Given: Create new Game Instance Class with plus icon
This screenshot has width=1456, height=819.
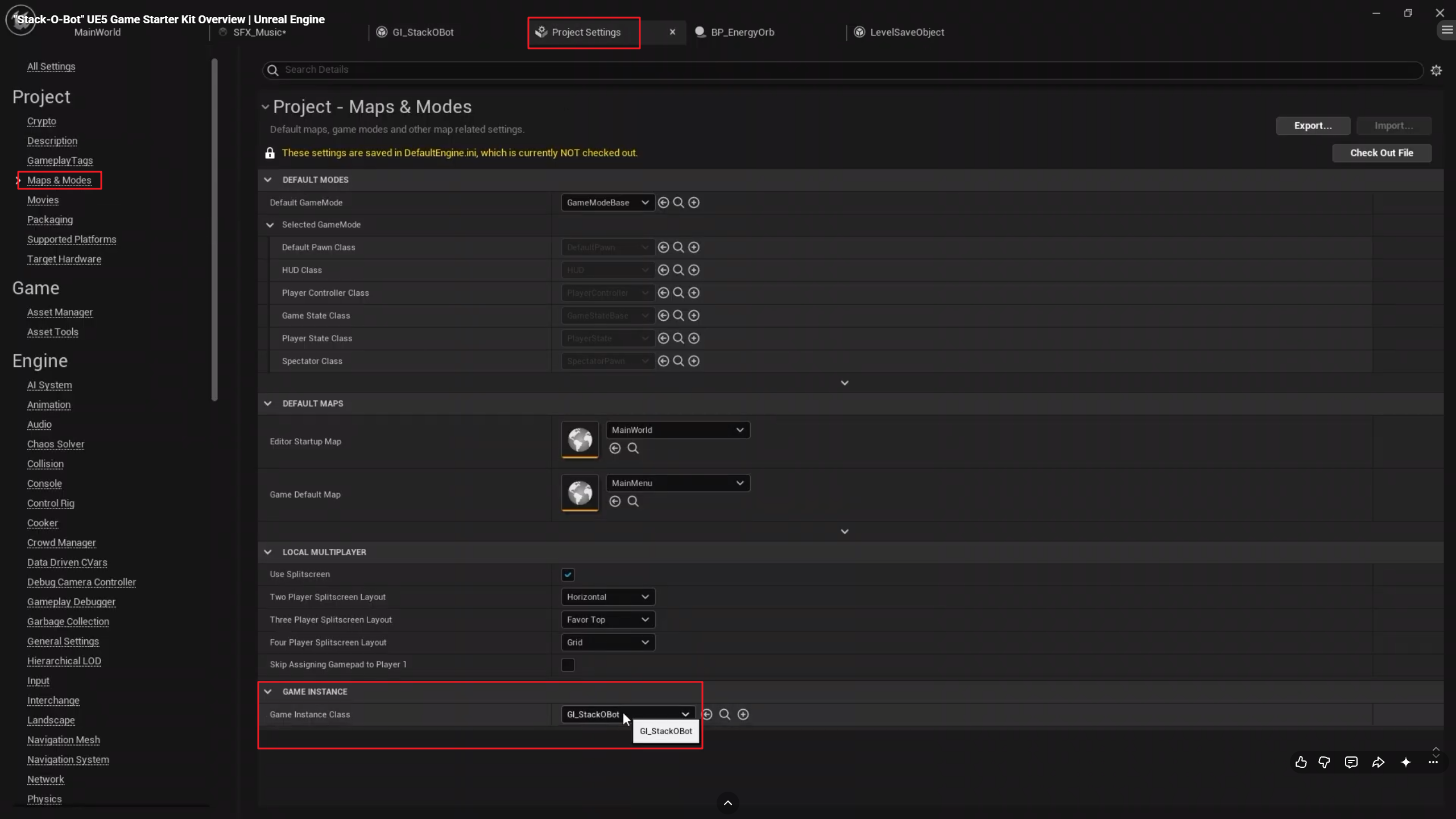Looking at the screenshot, I should 743,714.
